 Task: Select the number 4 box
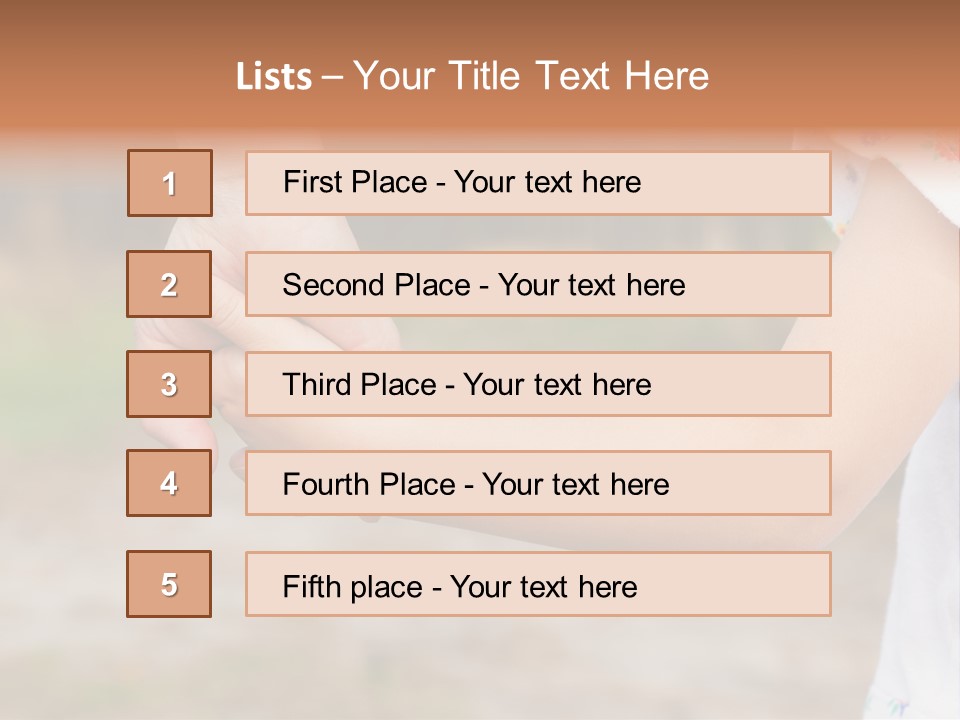coord(169,483)
